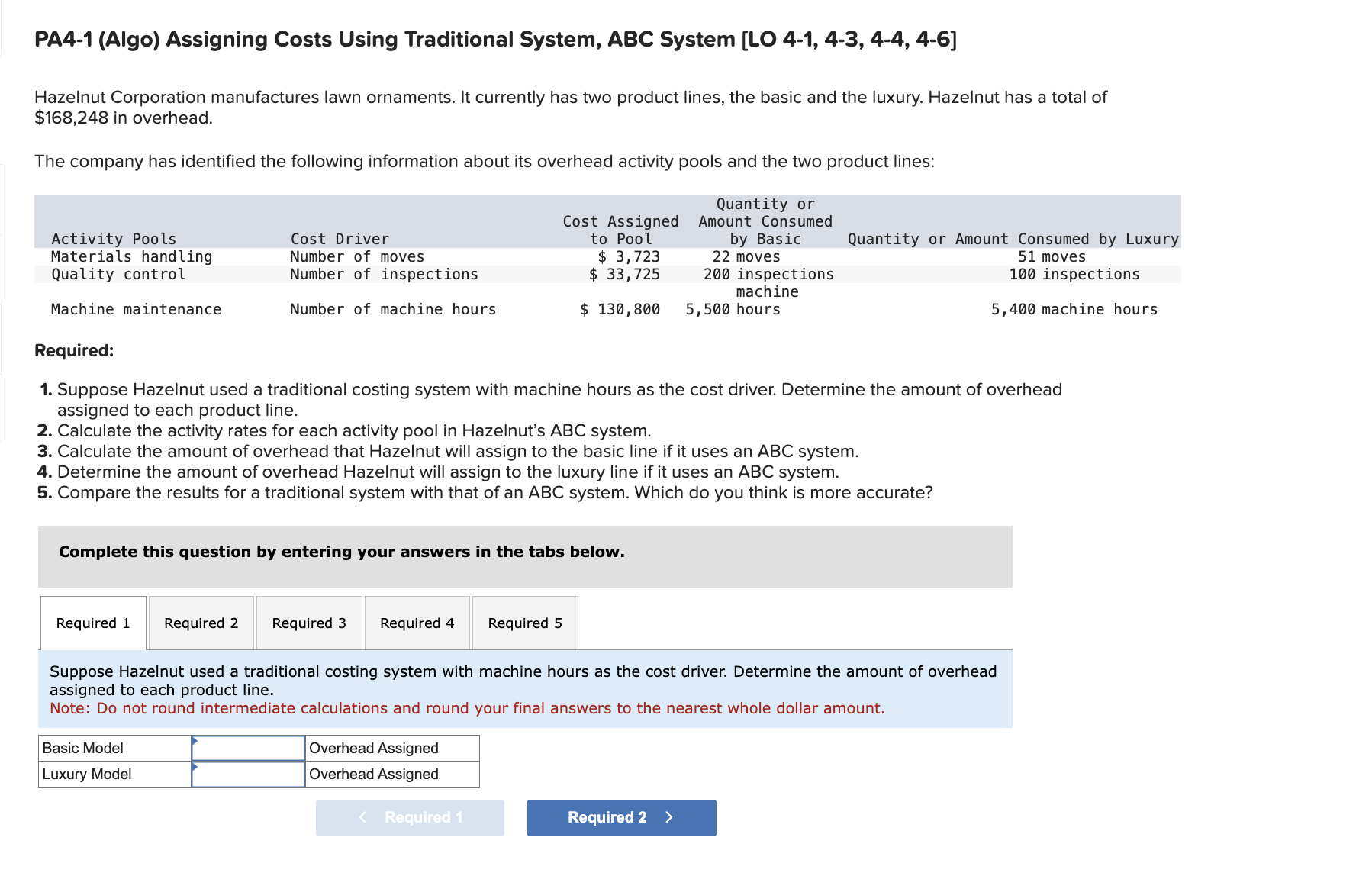Click the Overhead Assigned label for Luxury Model
Viewport: 1372px width, 876px height.
pos(373,774)
